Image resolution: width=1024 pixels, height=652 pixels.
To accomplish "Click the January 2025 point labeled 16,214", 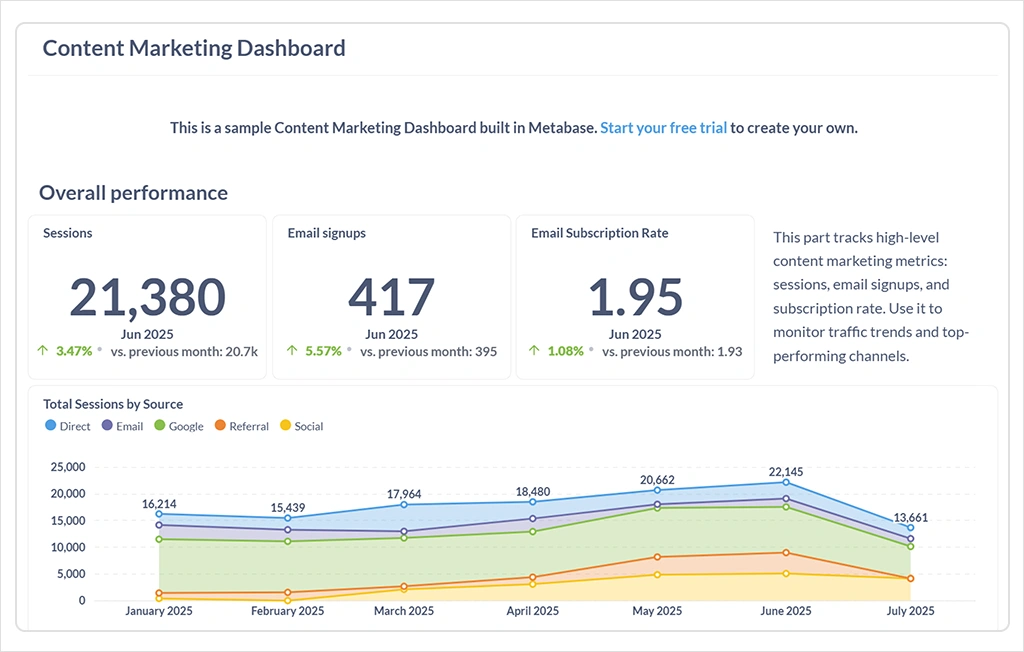I will (160, 514).
